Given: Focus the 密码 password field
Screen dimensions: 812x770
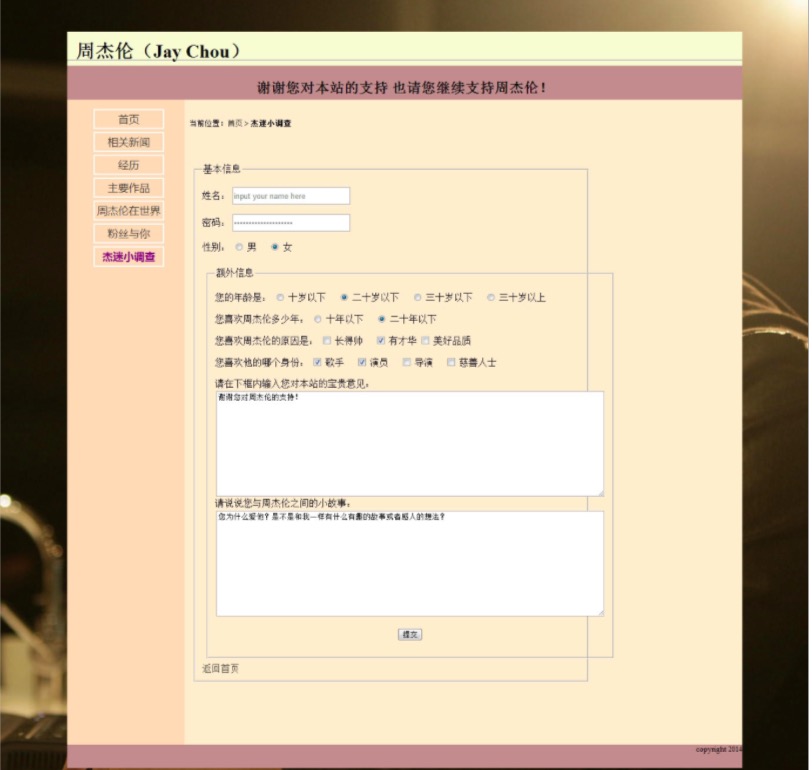Looking at the screenshot, I should point(291,223).
